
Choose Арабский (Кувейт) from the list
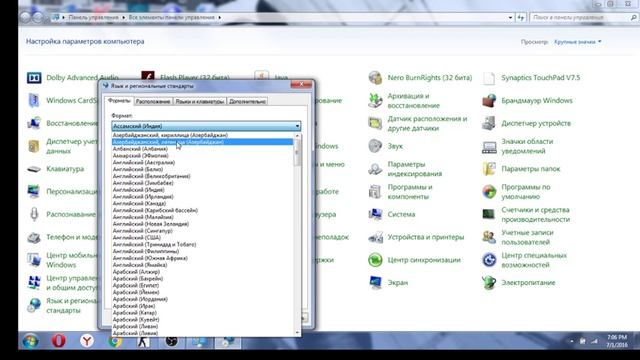202,320
